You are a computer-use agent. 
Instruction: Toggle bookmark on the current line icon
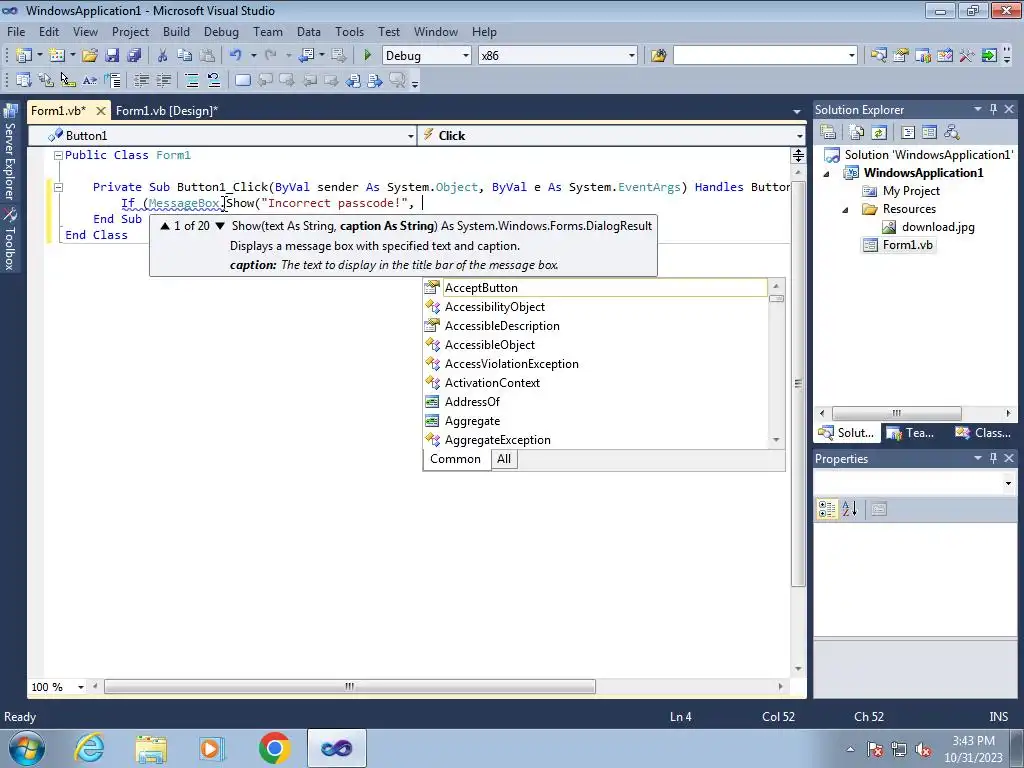point(243,80)
